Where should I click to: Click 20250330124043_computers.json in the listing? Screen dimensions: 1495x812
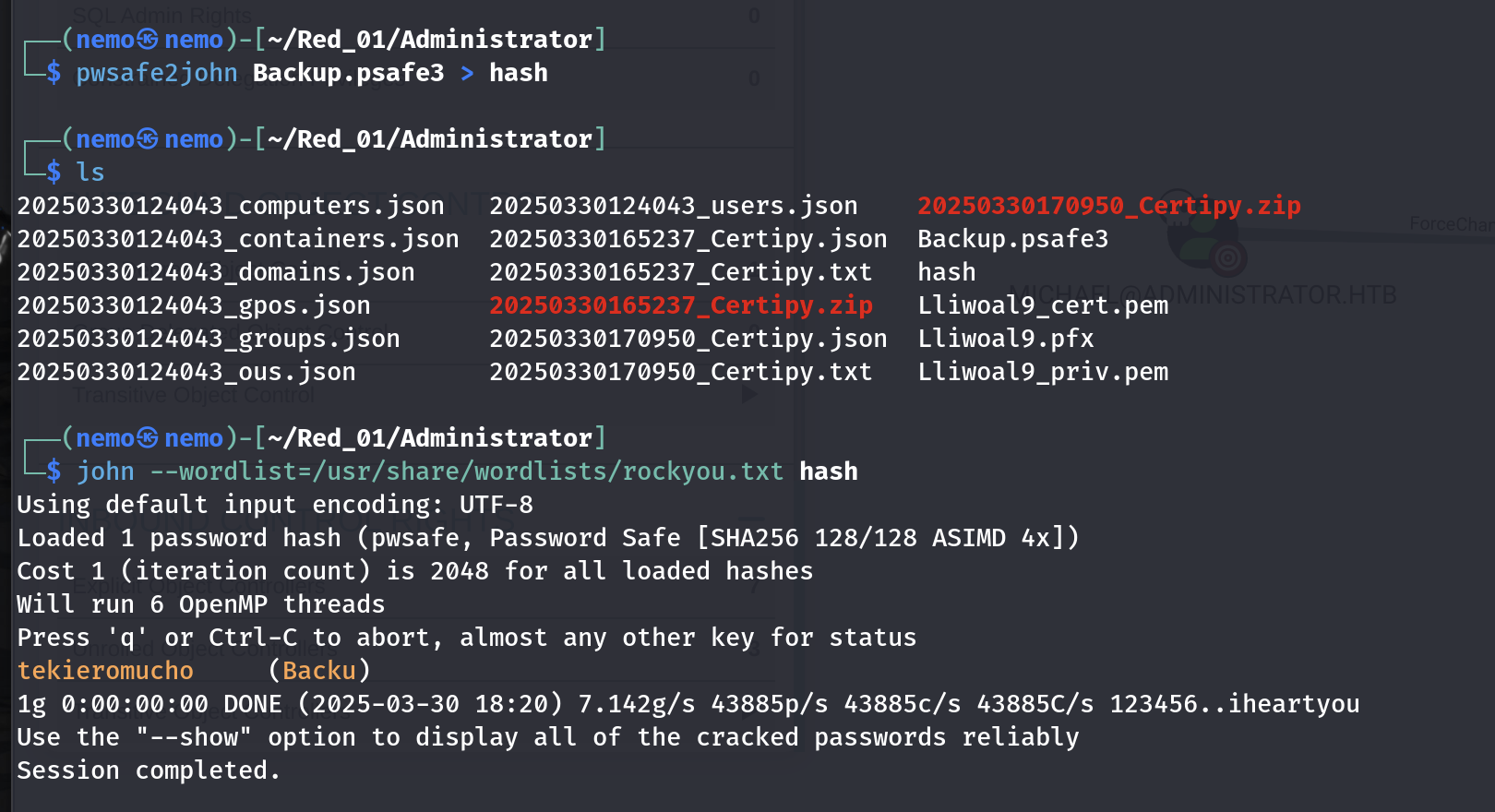tap(230, 206)
